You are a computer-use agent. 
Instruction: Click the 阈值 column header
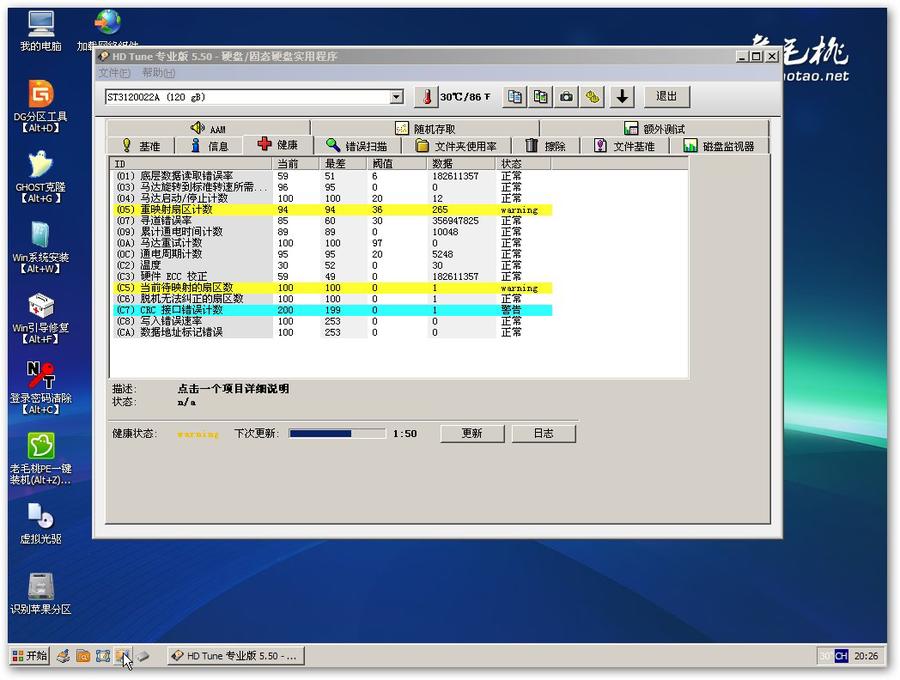pyautogui.click(x=397, y=164)
